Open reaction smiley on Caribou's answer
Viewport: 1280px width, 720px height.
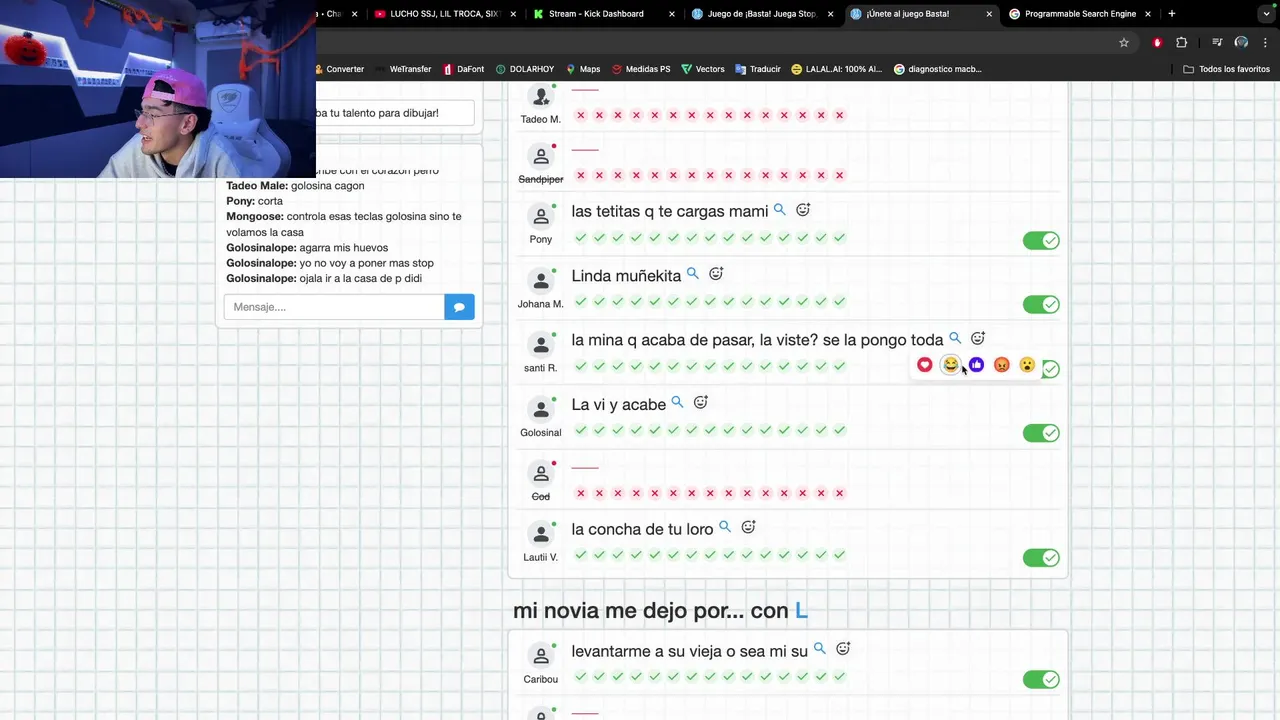click(x=843, y=649)
